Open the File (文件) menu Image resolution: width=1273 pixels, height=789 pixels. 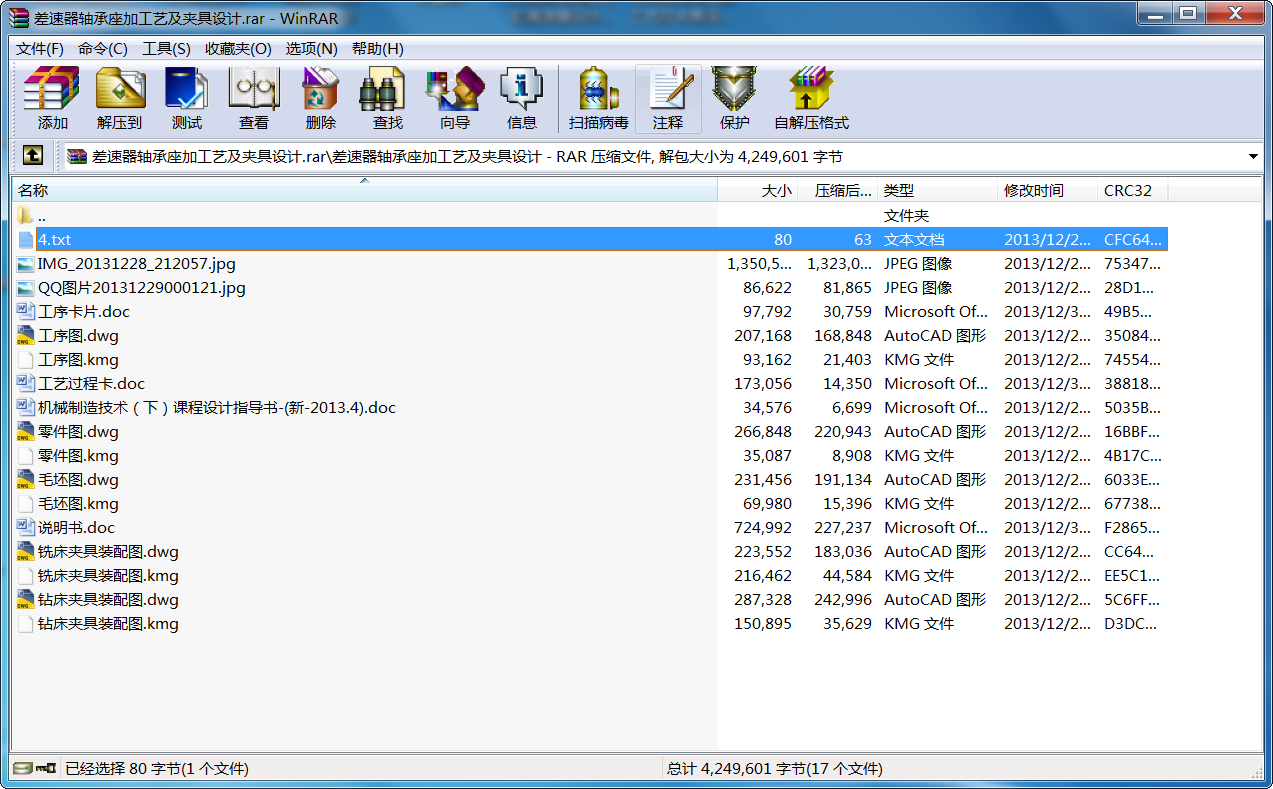[40, 48]
